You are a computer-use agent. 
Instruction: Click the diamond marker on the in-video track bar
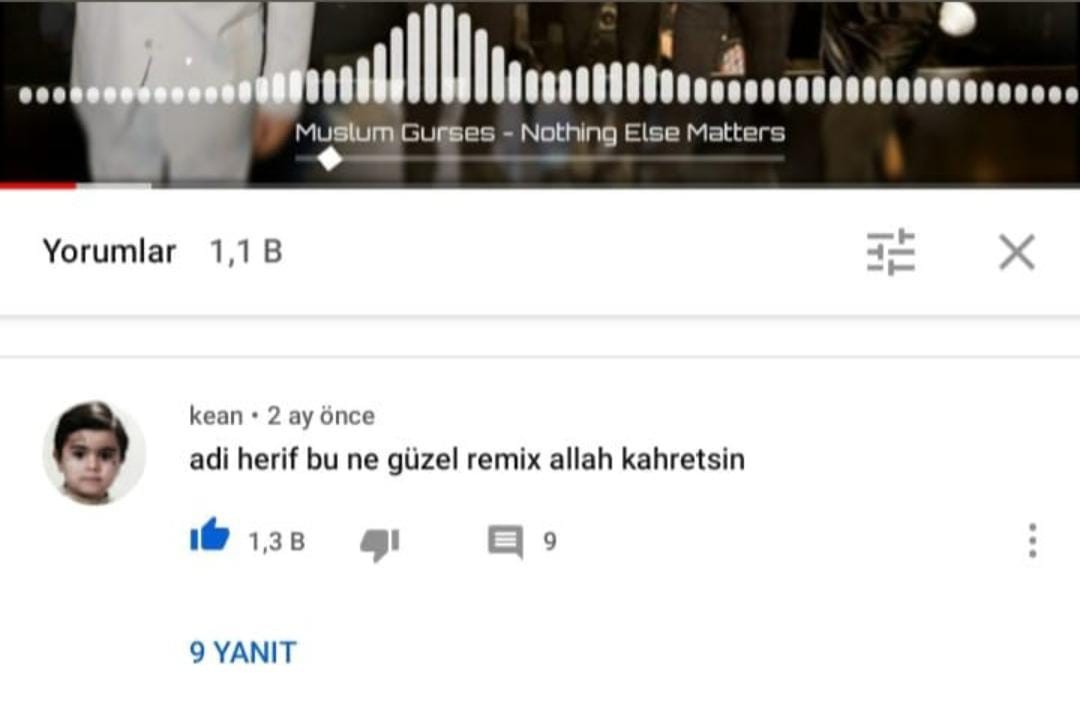[x=330, y=158]
